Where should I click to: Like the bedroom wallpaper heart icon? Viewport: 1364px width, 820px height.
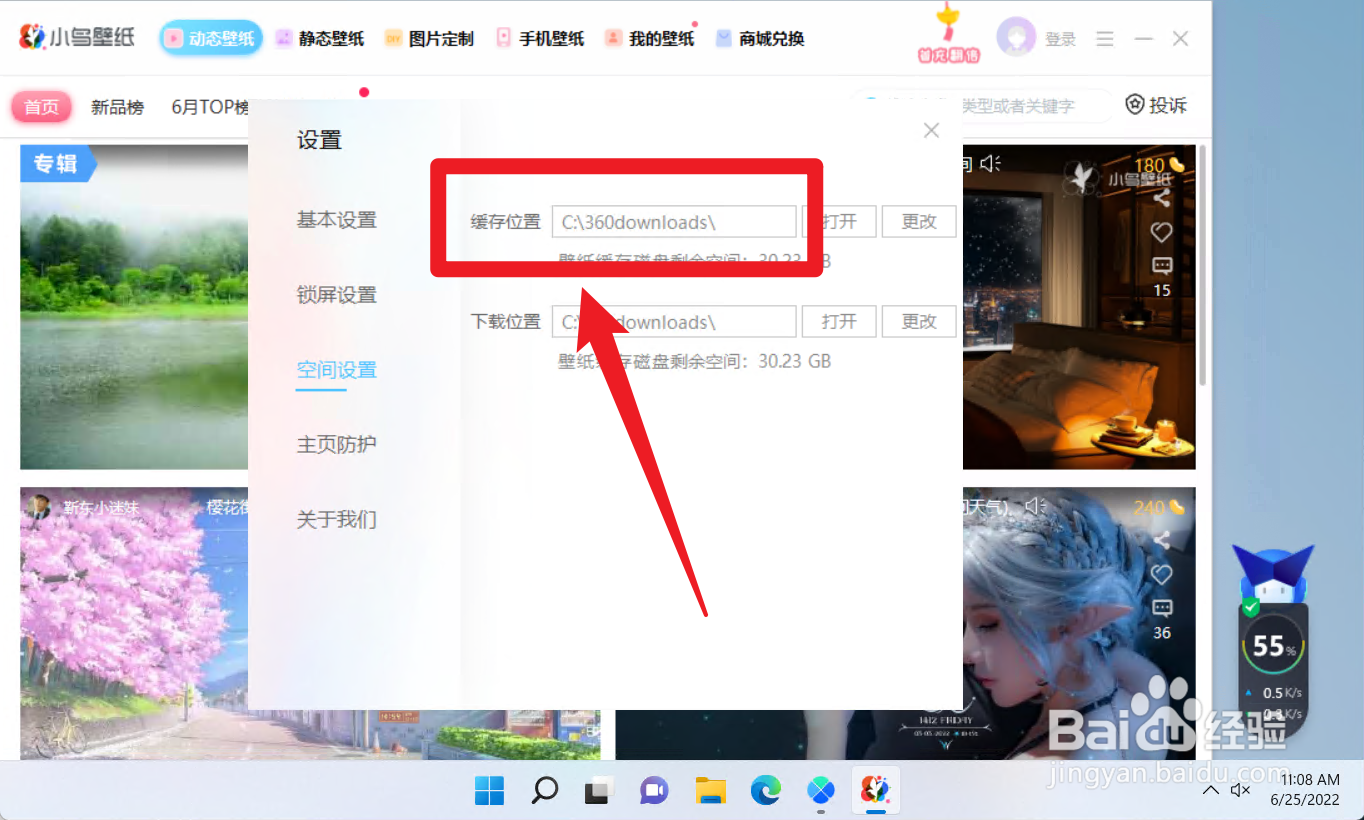click(1161, 232)
